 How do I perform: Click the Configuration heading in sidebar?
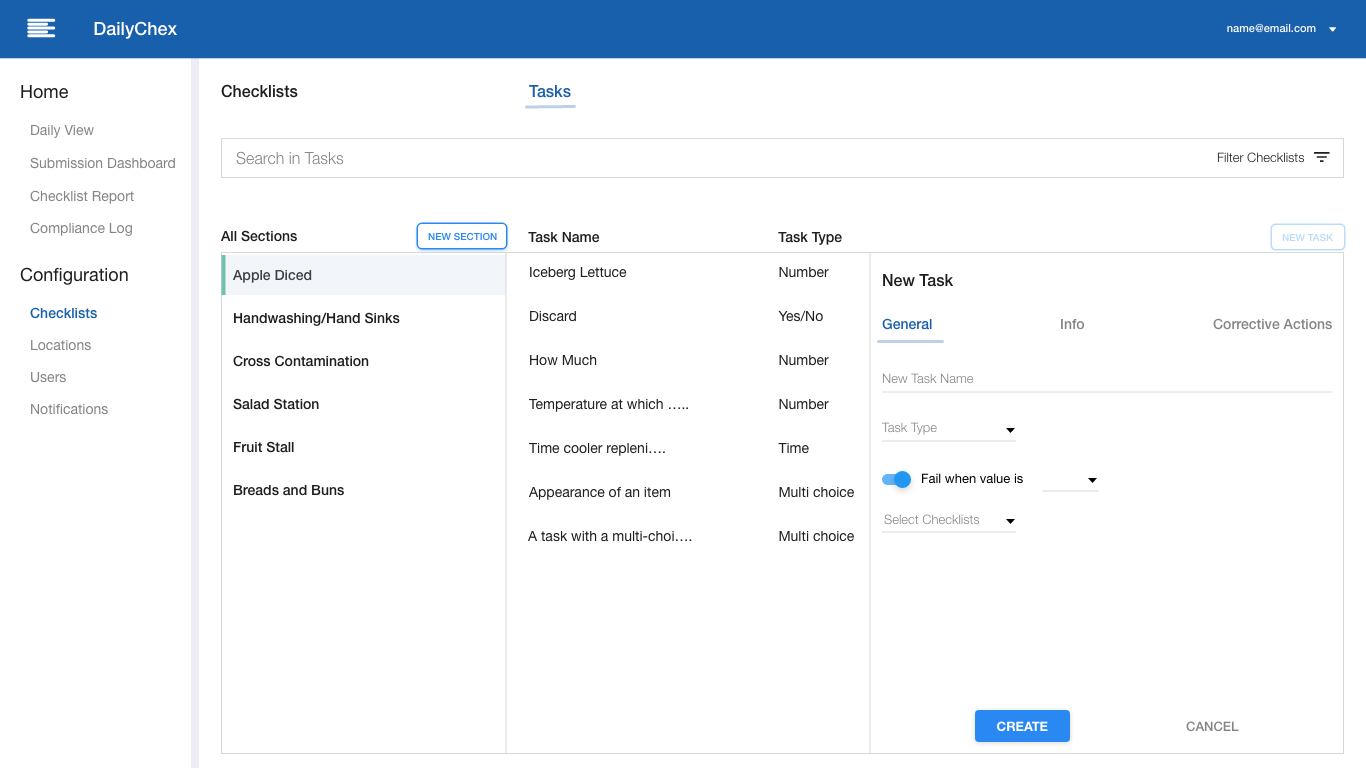tap(74, 275)
